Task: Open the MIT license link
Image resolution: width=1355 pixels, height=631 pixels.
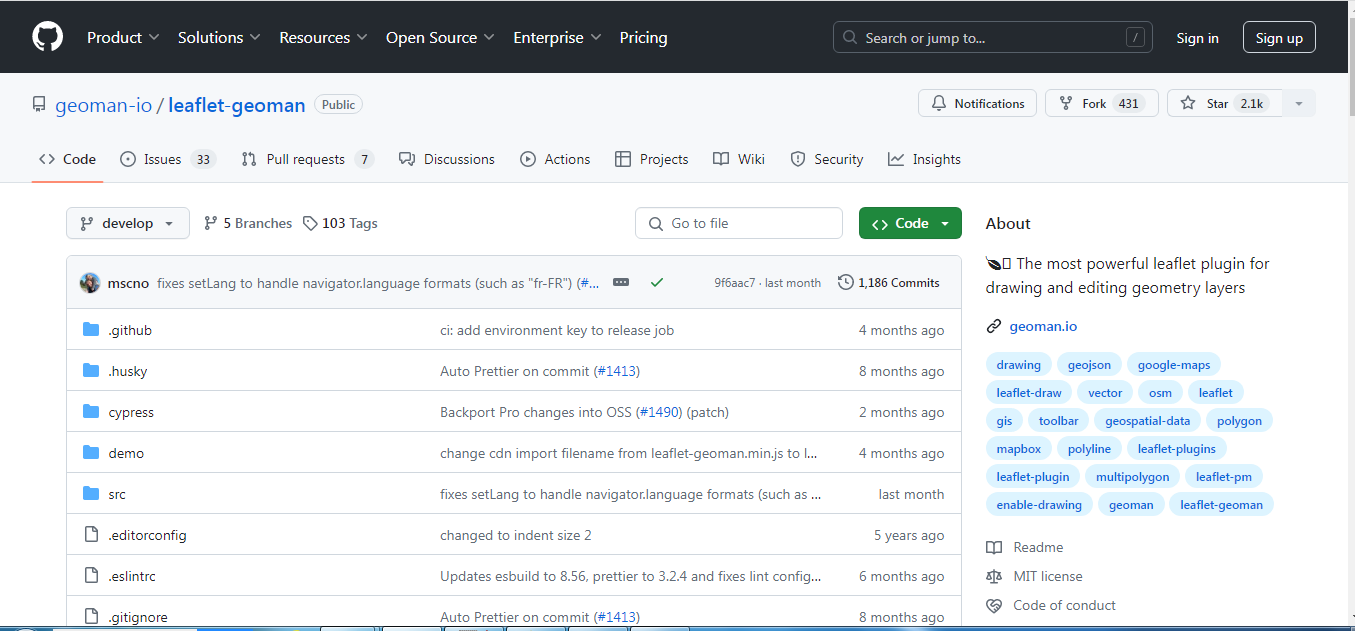Action: click(1034, 576)
